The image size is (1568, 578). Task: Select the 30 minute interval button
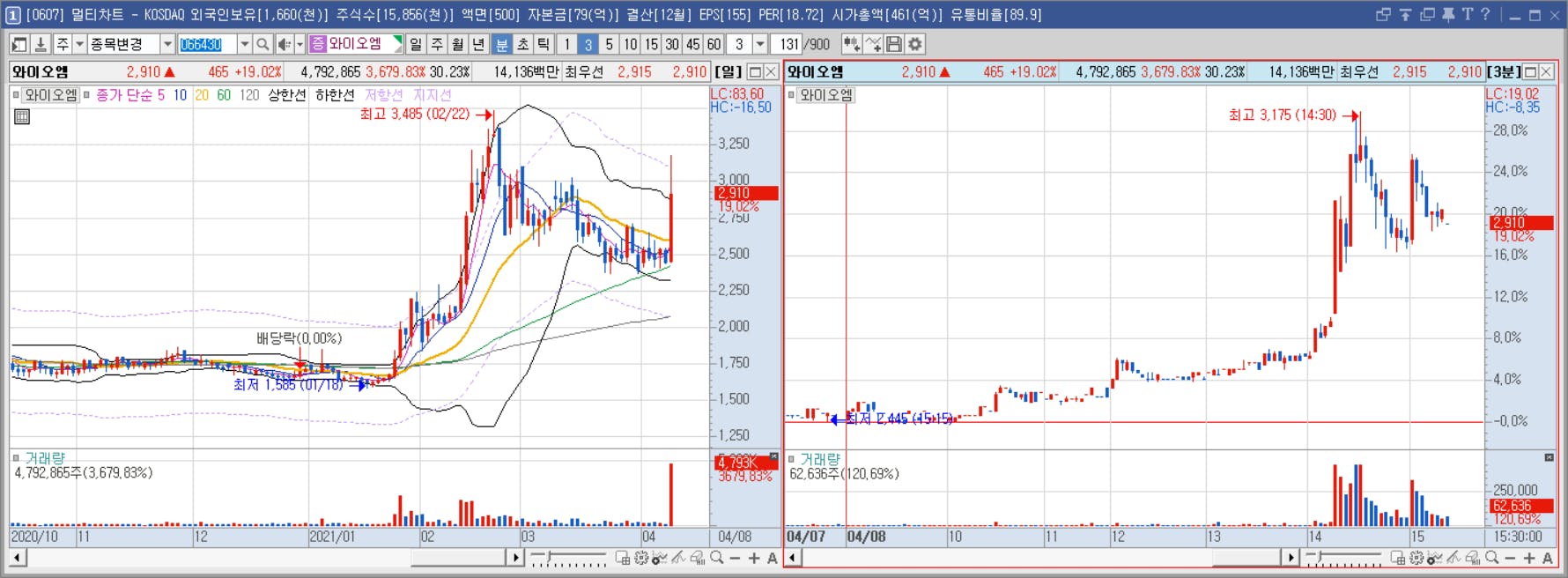[x=672, y=44]
